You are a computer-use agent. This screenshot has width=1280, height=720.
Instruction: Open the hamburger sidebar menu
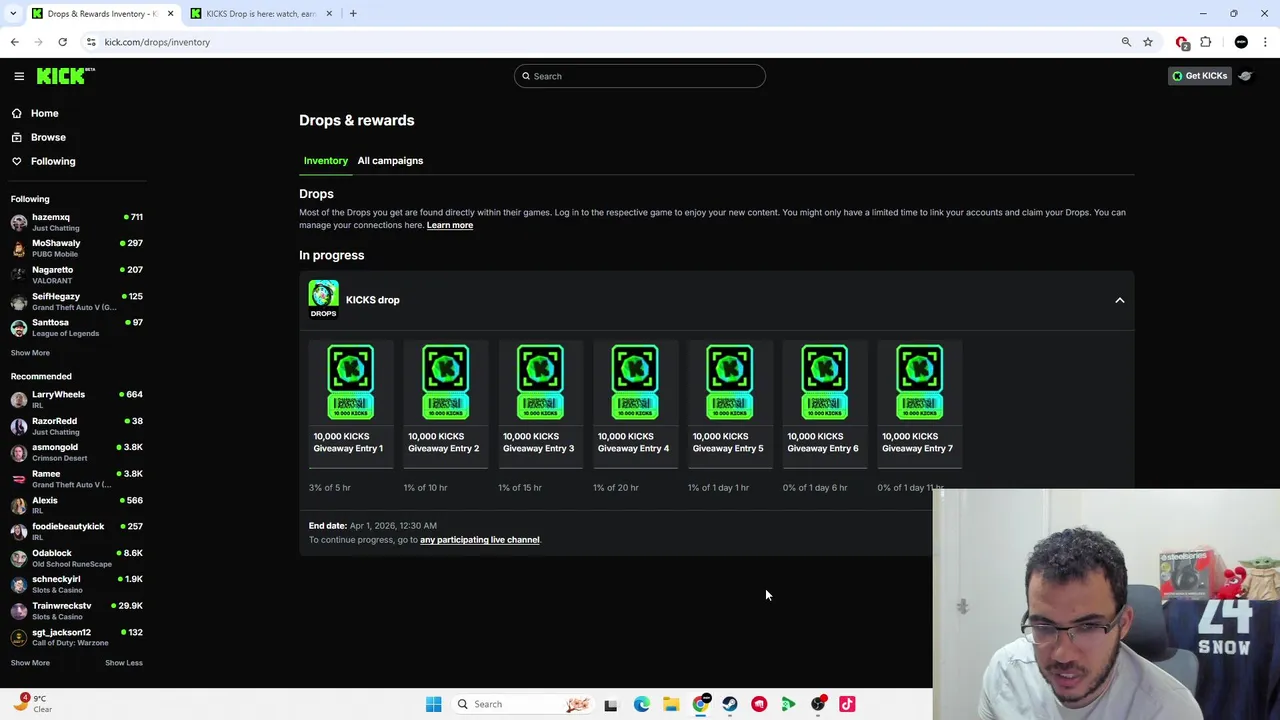click(x=19, y=76)
